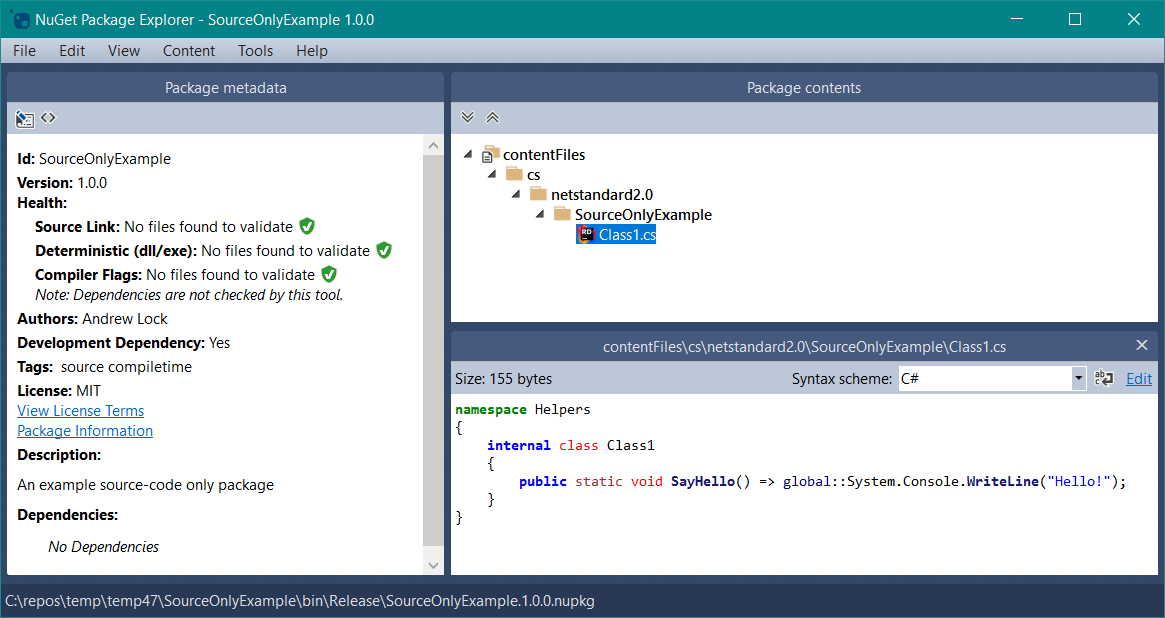Click the 'namespace Helpers' code line
The image size is (1165, 618).
point(522,409)
